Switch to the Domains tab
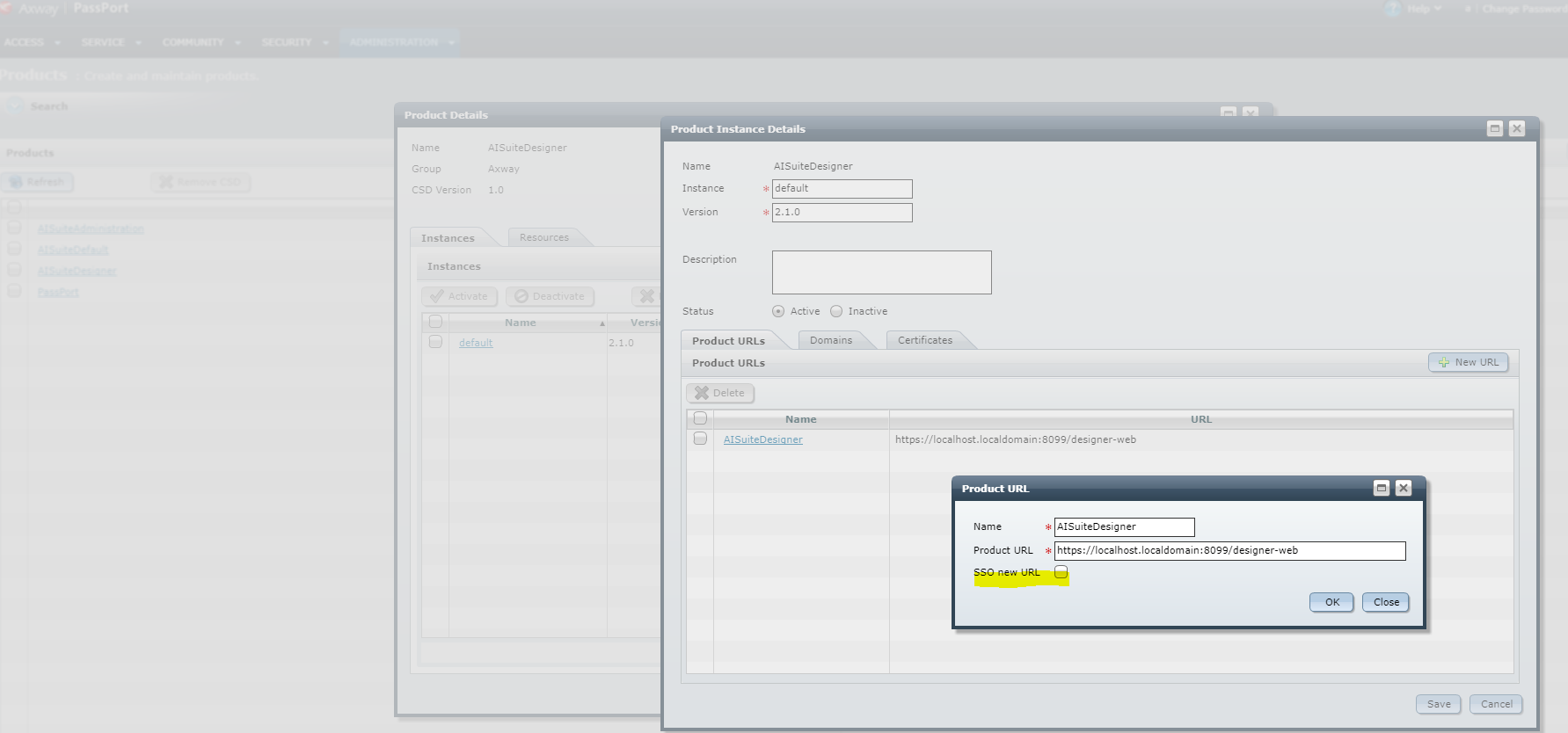This screenshot has height=733, width=1568. pos(830,340)
